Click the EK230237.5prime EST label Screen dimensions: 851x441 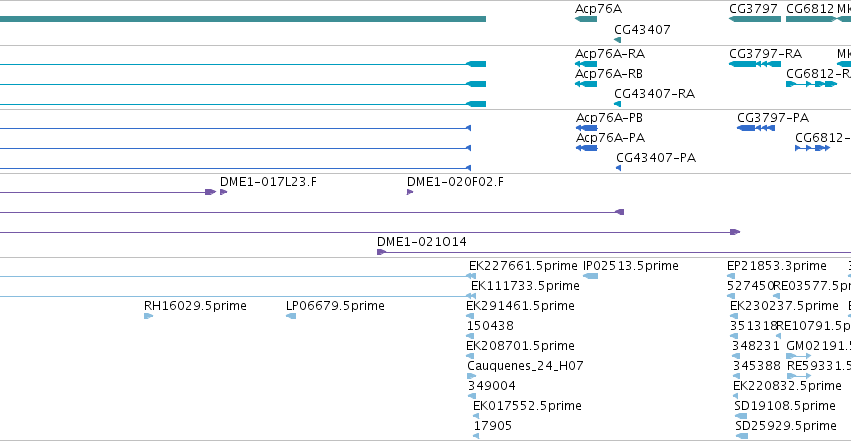[x=784, y=306]
